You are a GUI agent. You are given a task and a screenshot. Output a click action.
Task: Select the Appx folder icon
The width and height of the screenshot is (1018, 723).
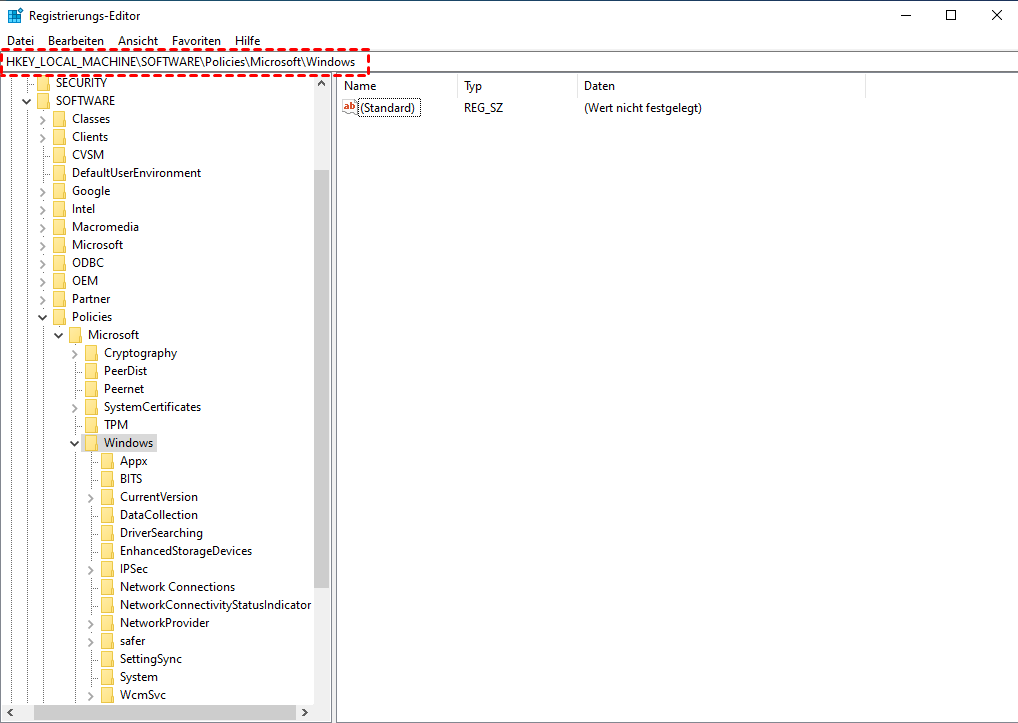pyautogui.click(x=108, y=461)
